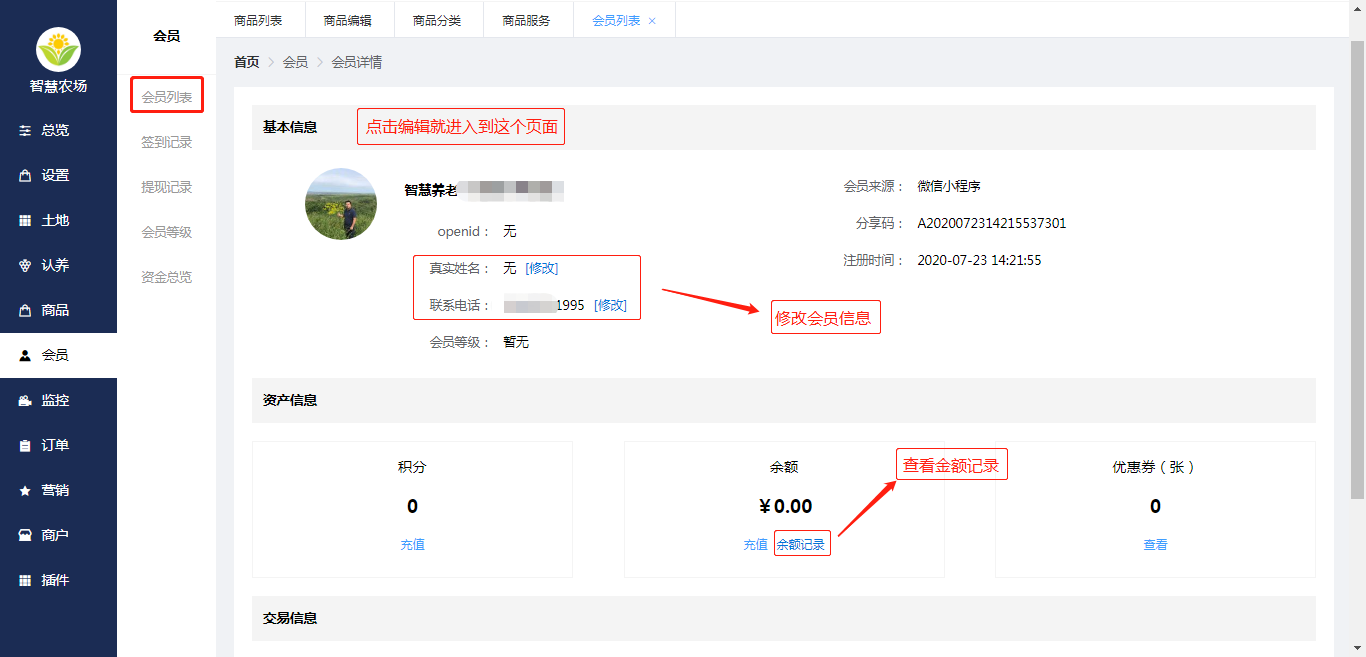The image size is (1366, 657).
Task: Click the 会员详情 breadcrumb text
Action: (x=357, y=62)
